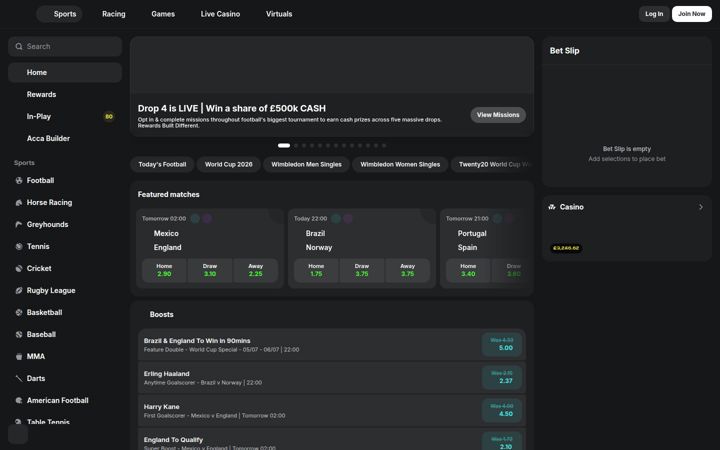Click the Casino dice icon
The height and width of the screenshot is (450, 720).
[552, 207]
